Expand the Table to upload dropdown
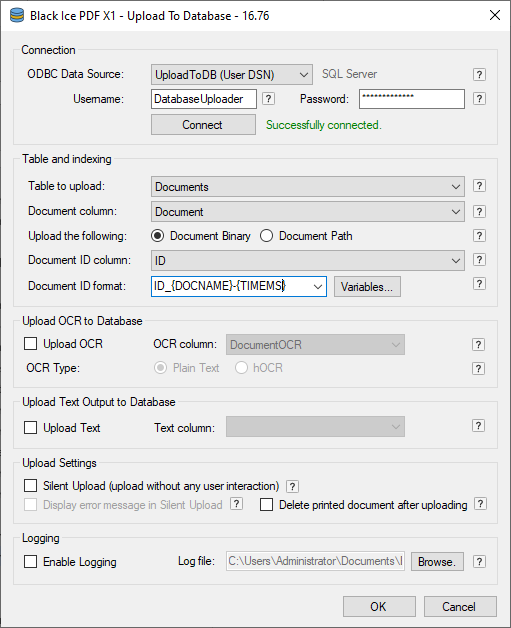 click(x=308, y=187)
